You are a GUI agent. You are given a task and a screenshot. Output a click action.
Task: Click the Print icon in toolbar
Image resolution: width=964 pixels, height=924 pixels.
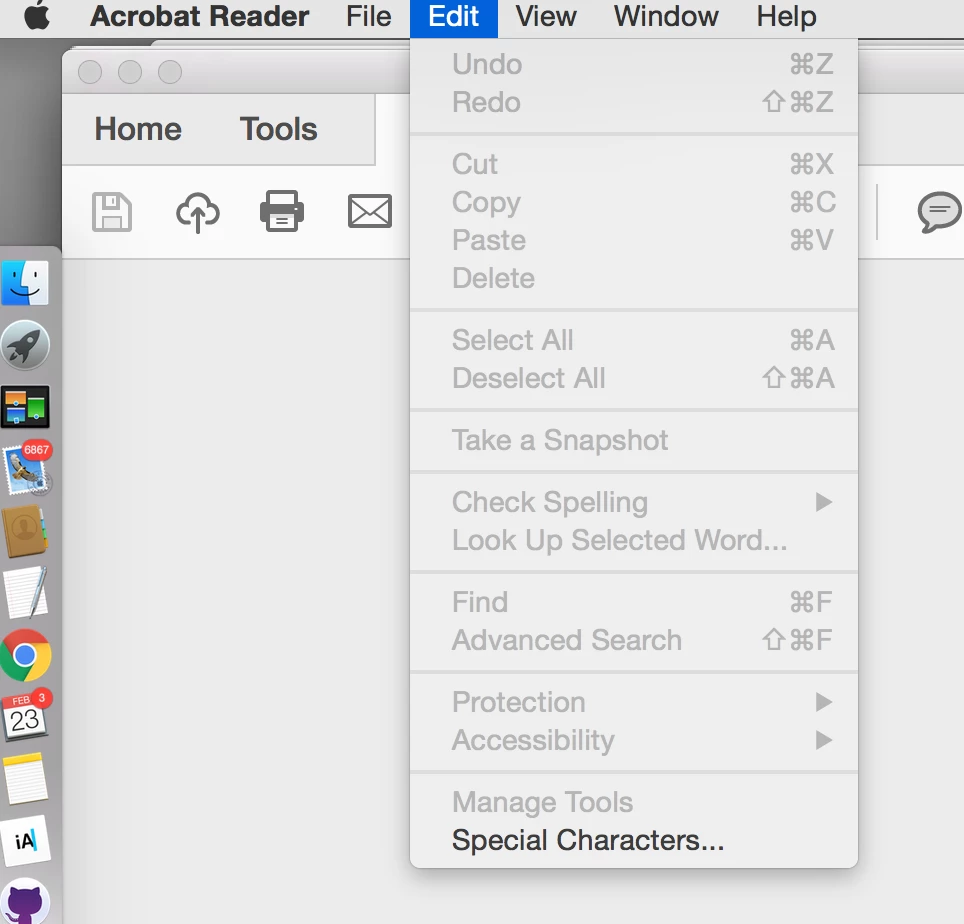click(282, 211)
